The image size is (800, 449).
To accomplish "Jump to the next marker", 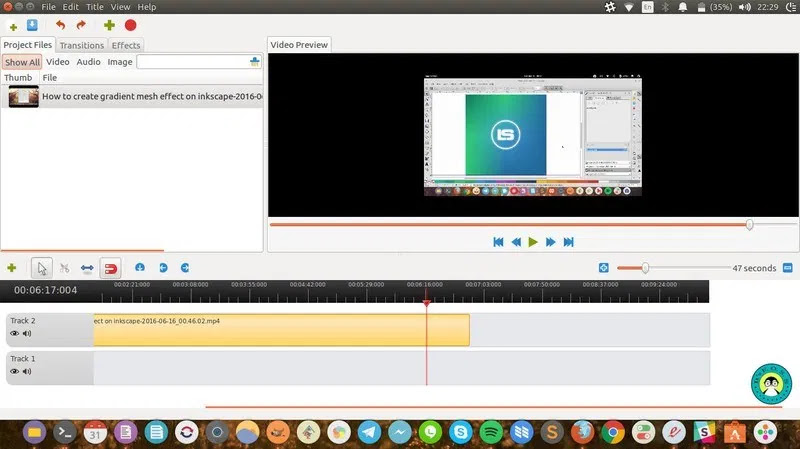I will [x=185, y=267].
